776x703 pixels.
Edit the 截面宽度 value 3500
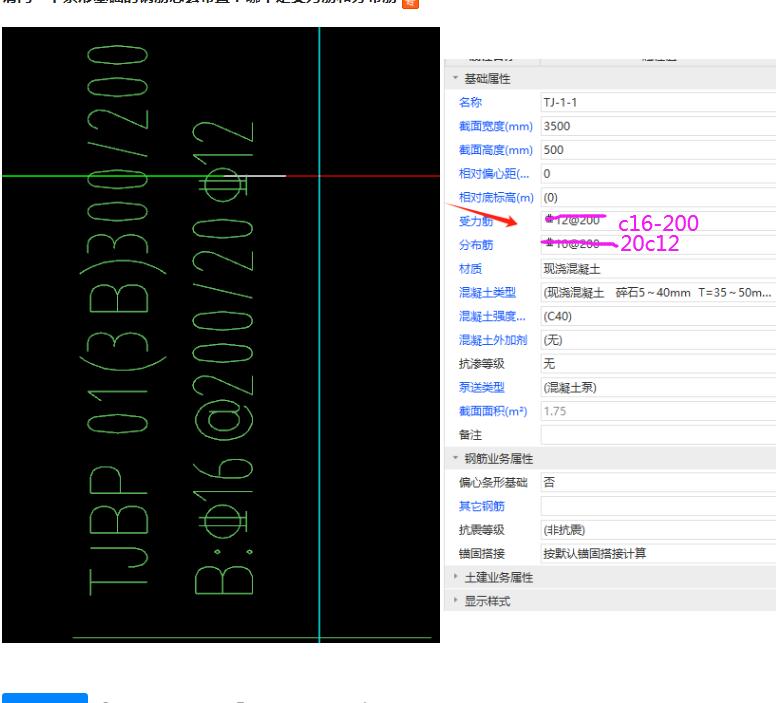click(658, 126)
